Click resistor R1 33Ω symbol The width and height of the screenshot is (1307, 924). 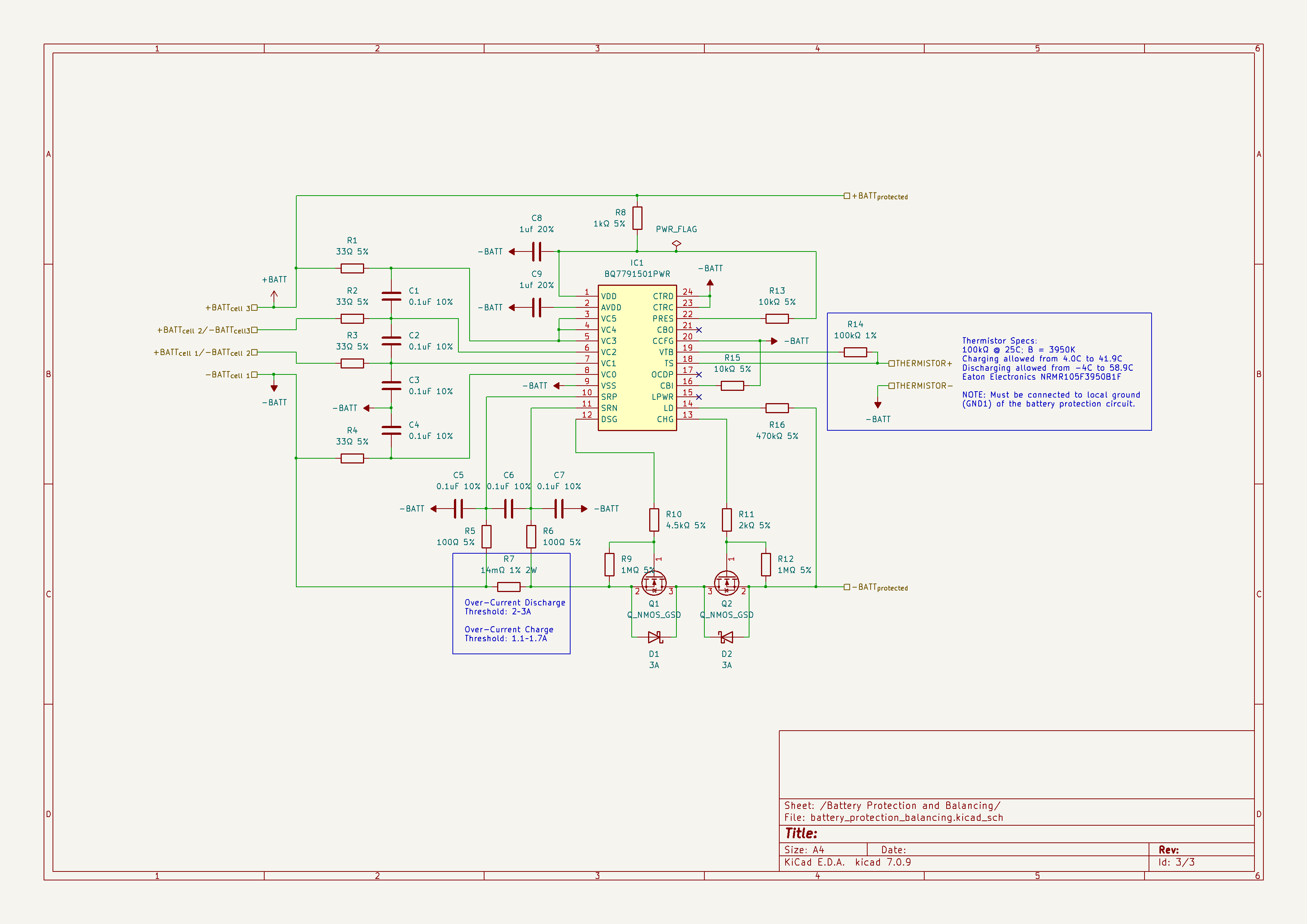point(352,268)
